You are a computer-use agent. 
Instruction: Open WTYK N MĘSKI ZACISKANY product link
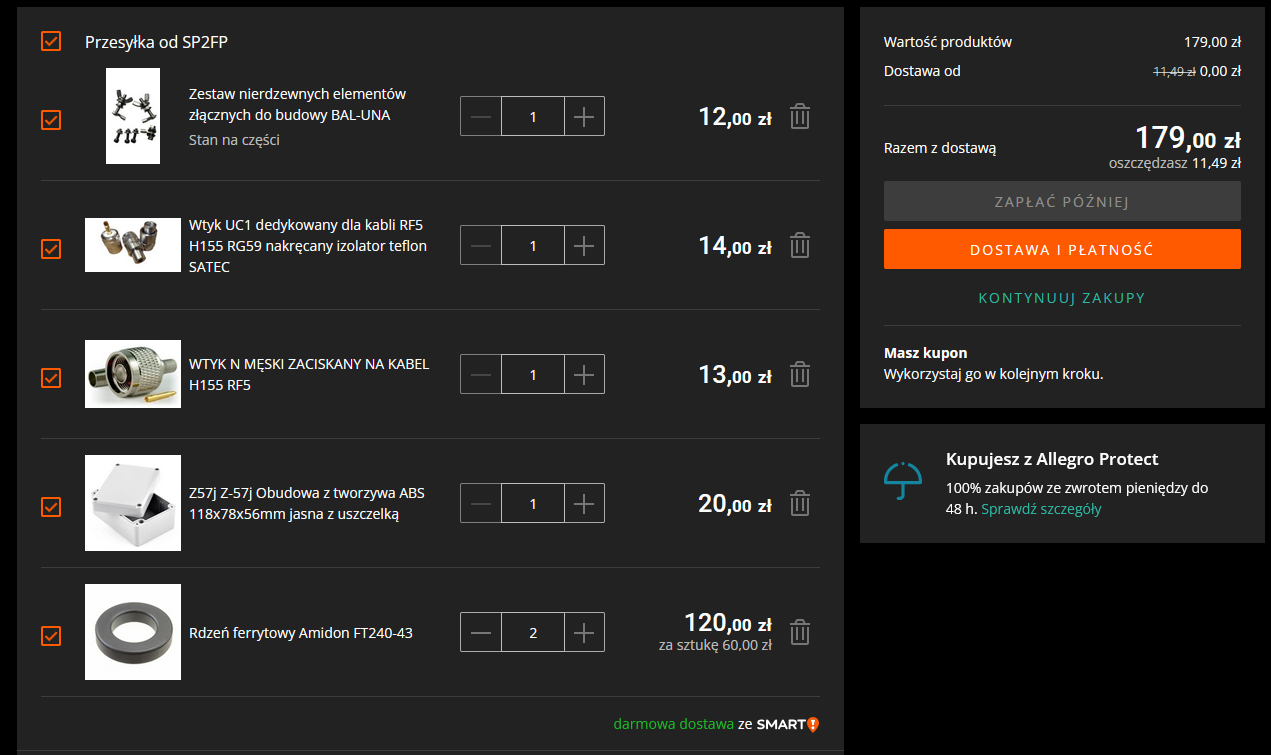click(309, 374)
